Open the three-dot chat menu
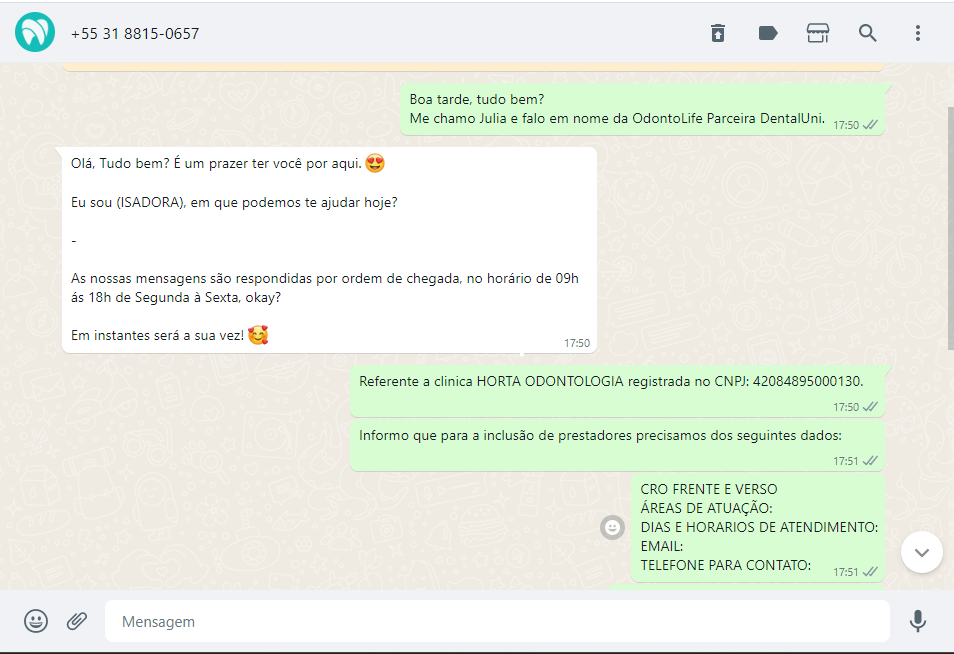This screenshot has height=654, width=954. click(x=917, y=33)
